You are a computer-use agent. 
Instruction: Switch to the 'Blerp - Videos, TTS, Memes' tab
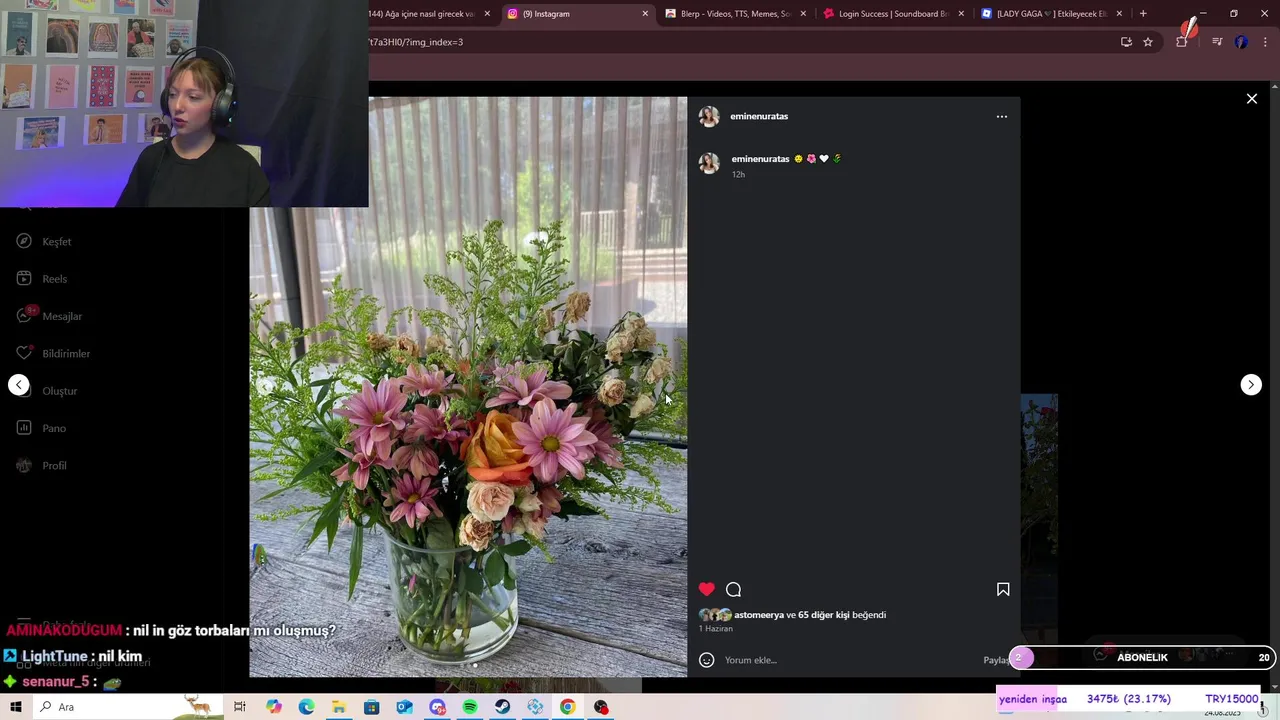[x=734, y=14]
